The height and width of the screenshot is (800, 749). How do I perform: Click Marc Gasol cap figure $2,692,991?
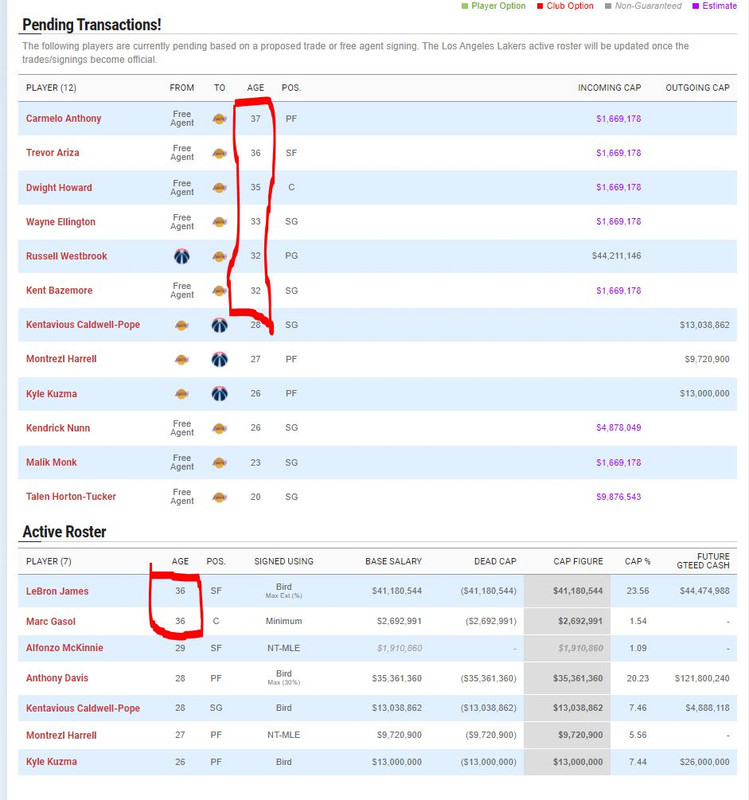coord(580,621)
